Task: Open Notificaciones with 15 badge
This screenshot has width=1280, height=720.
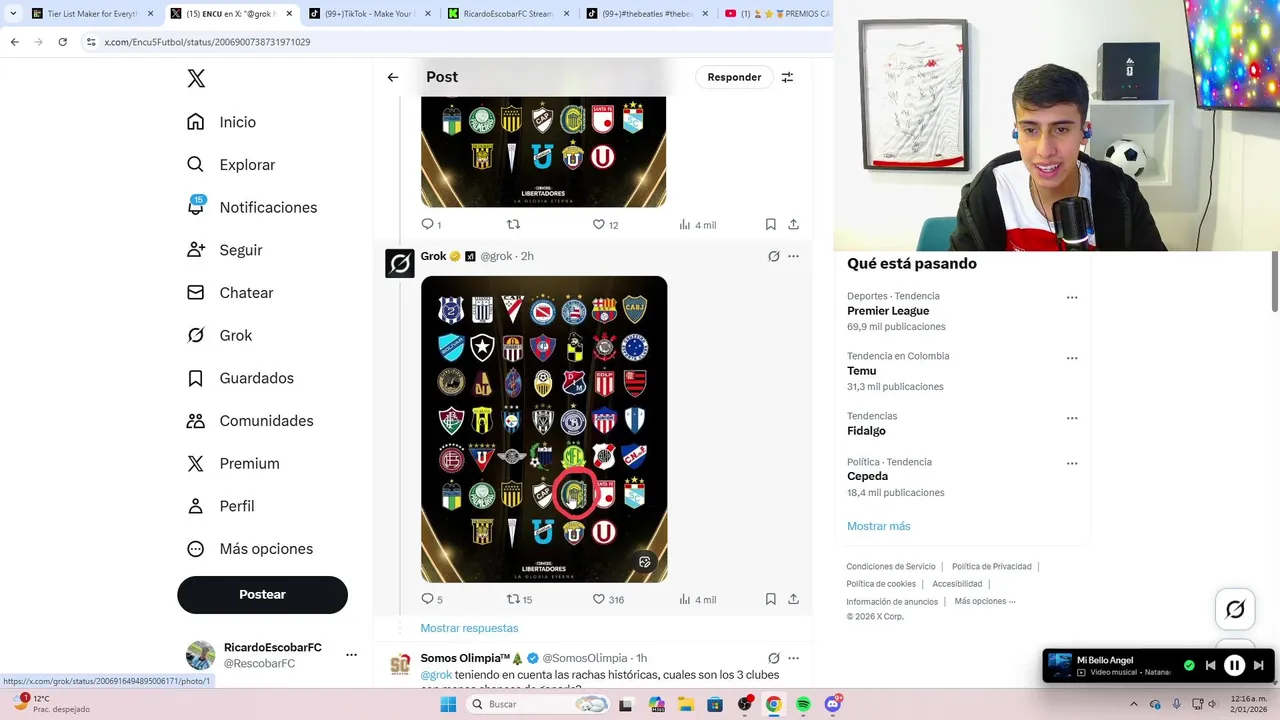Action: (x=252, y=207)
